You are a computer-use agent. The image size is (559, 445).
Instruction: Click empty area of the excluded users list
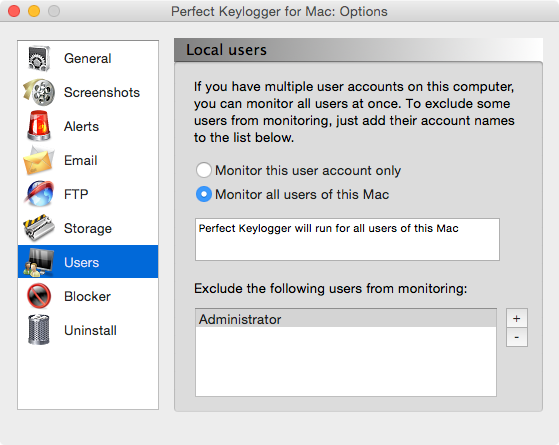tap(346, 361)
